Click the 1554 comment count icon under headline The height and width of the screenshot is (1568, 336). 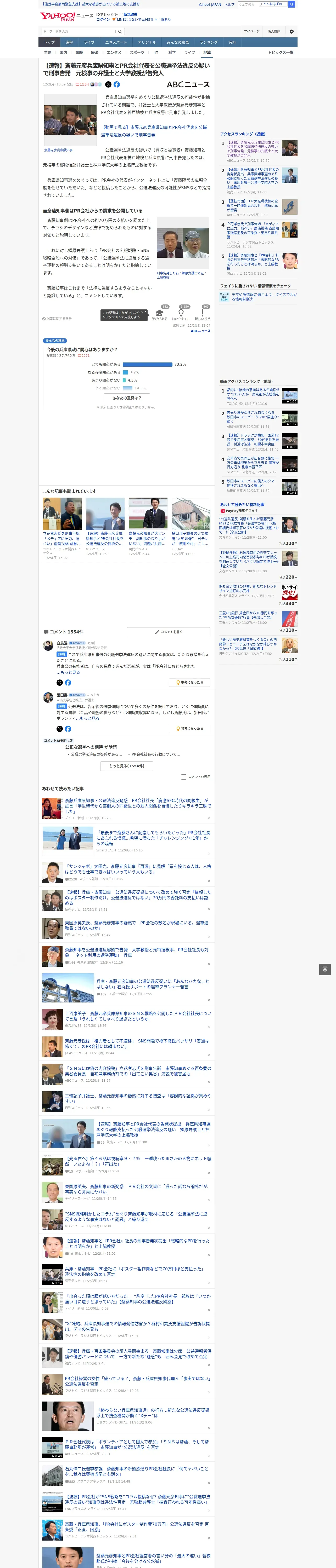pyautogui.click(x=82, y=85)
